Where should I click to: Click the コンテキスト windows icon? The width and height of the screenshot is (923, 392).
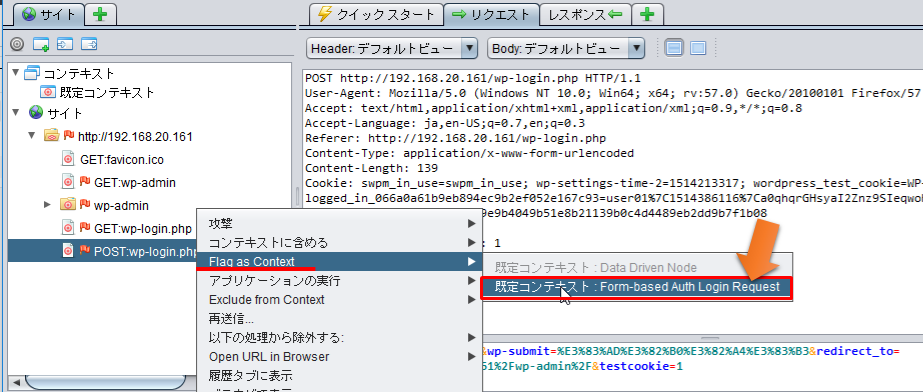click(31, 73)
